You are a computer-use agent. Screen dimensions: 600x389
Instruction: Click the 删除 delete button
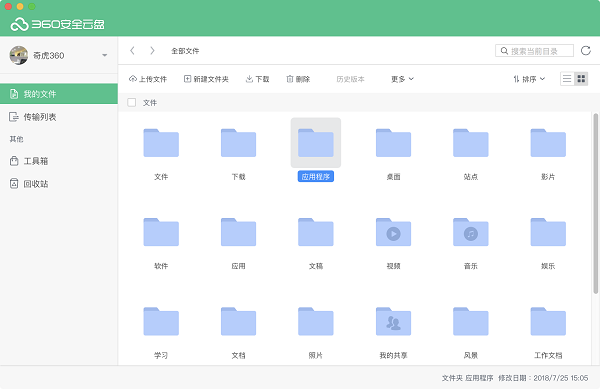click(298, 79)
